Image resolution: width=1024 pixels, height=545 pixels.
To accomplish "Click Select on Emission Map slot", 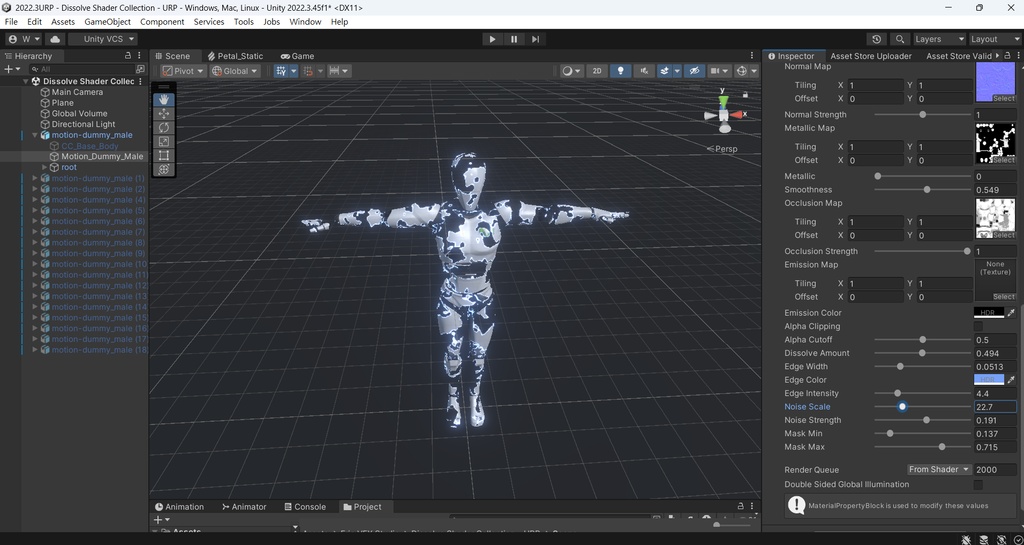I will [x=1004, y=296].
